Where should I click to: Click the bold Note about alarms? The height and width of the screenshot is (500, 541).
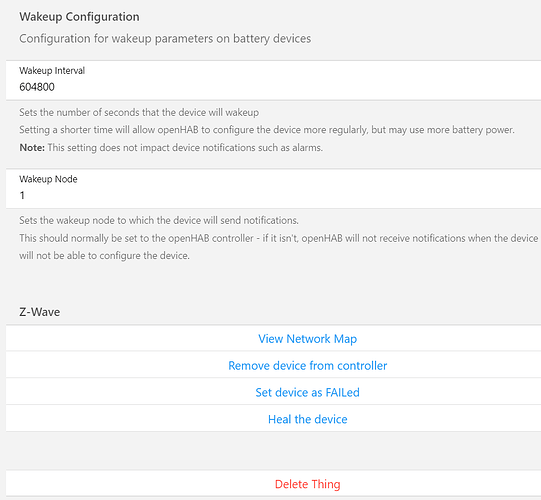point(171,148)
